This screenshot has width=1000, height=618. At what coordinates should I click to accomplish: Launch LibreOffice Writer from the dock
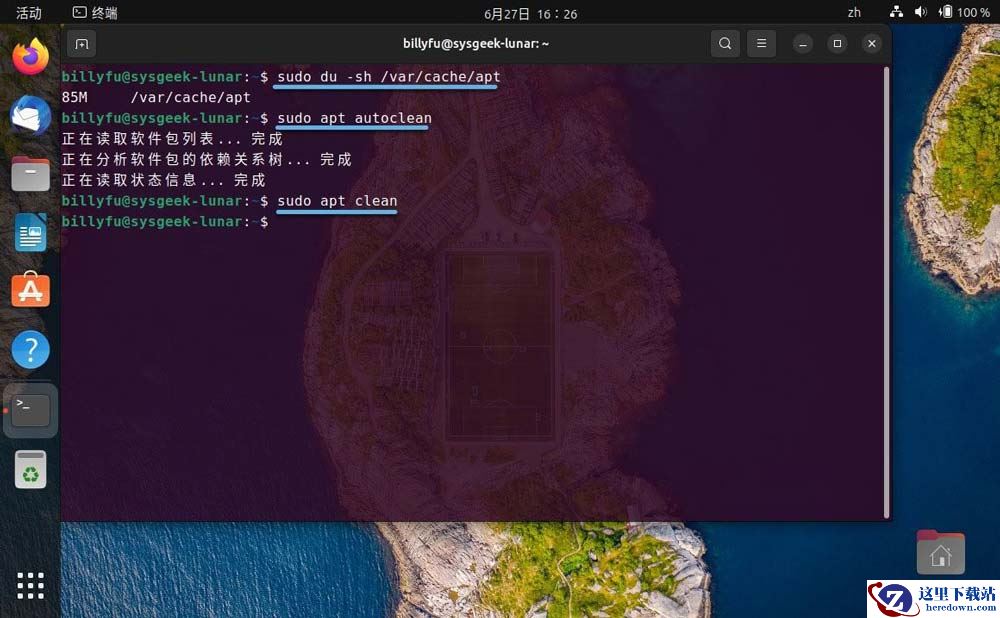31,232
